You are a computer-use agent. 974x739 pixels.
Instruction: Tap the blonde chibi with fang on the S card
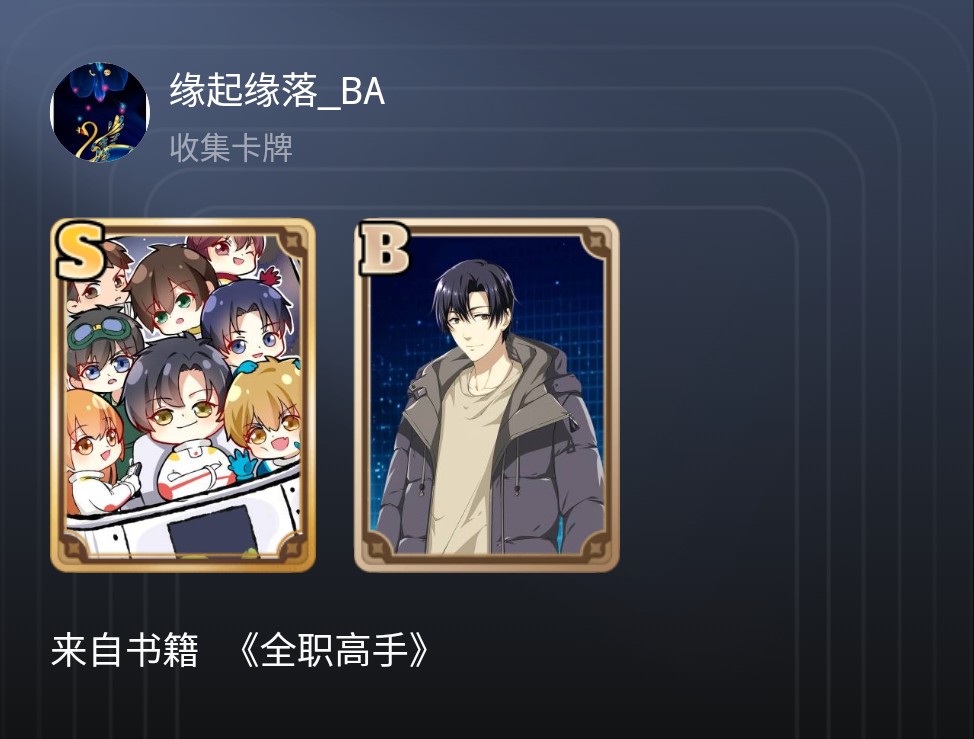[263, 413]
